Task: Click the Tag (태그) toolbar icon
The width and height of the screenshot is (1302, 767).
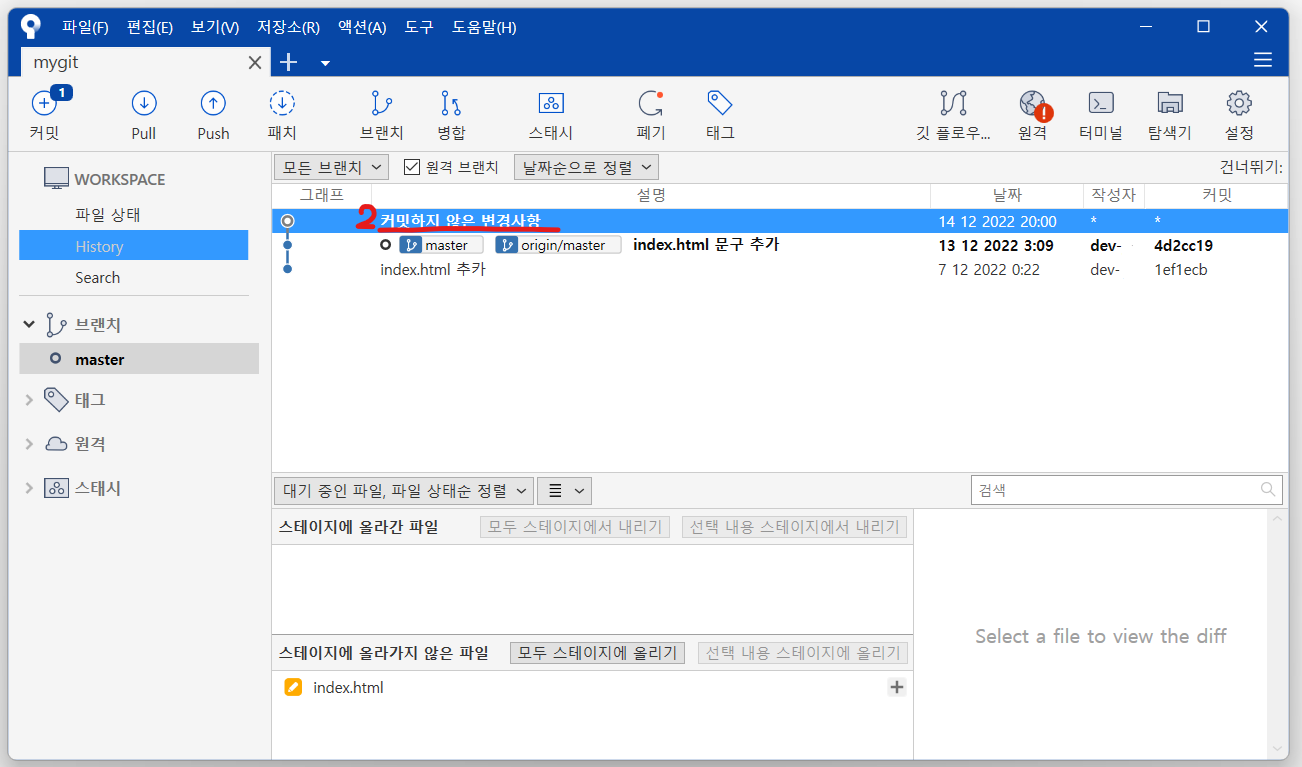Action: tap(720, 103)
